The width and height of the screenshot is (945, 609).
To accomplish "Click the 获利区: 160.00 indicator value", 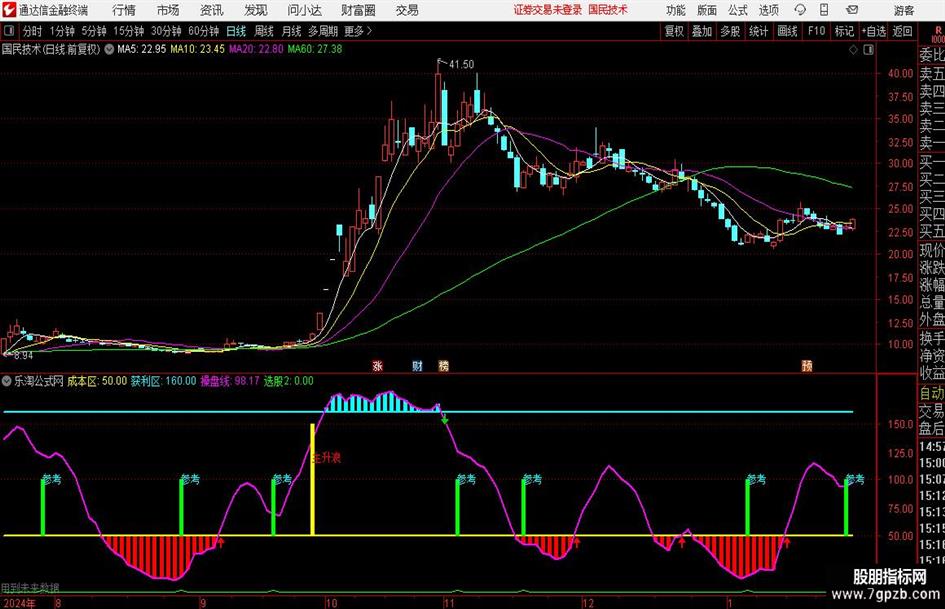I will [164, 381].
